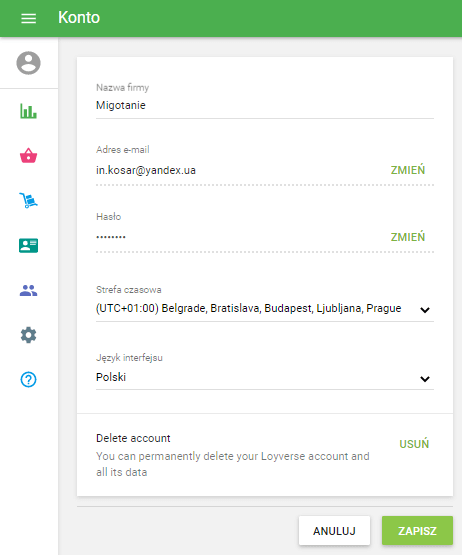Open the hamburger navigation menu
Screen dimensions: 462x555
[28, 18]
